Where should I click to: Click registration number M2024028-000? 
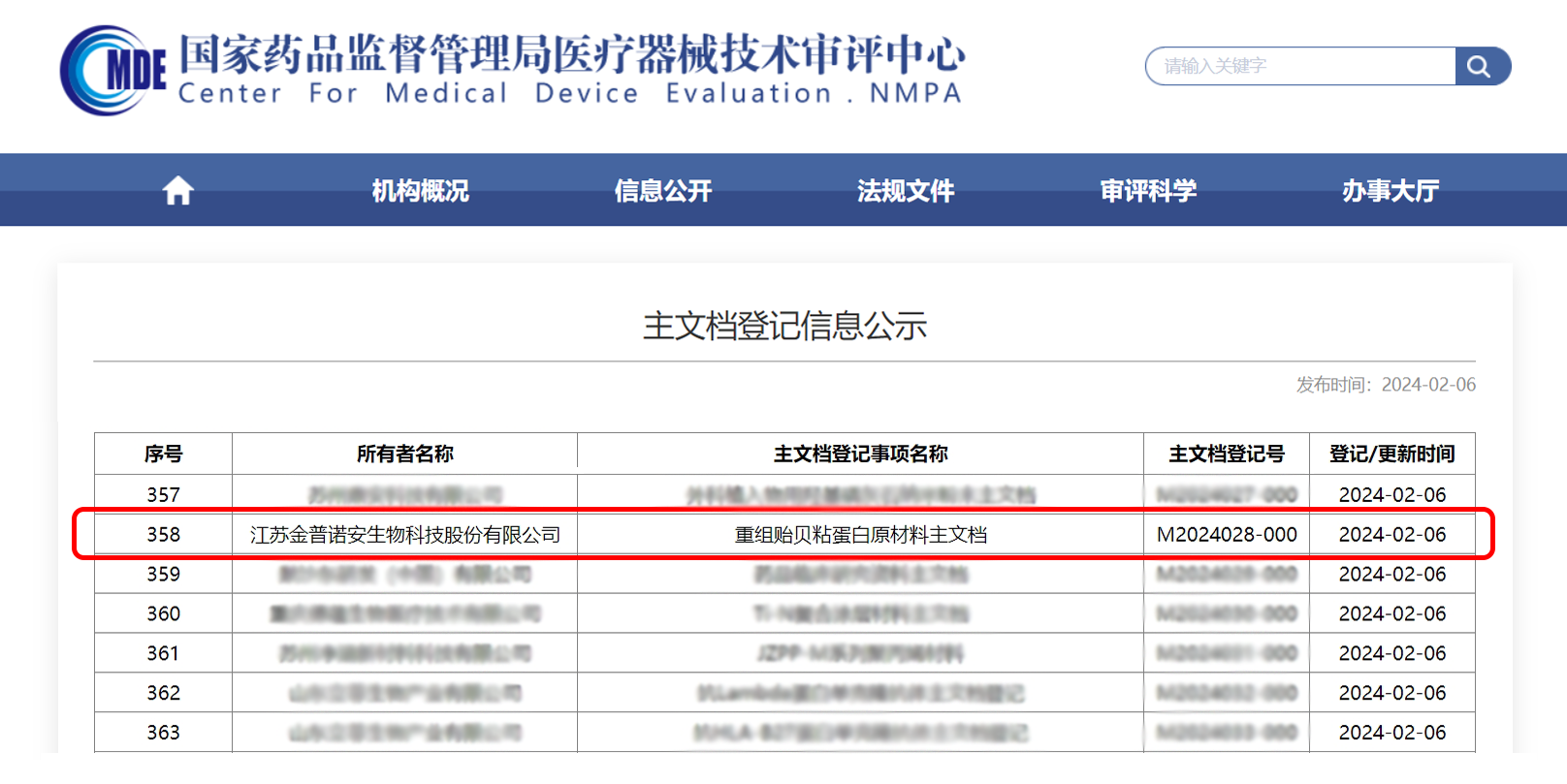click(x=1226, y=535)
